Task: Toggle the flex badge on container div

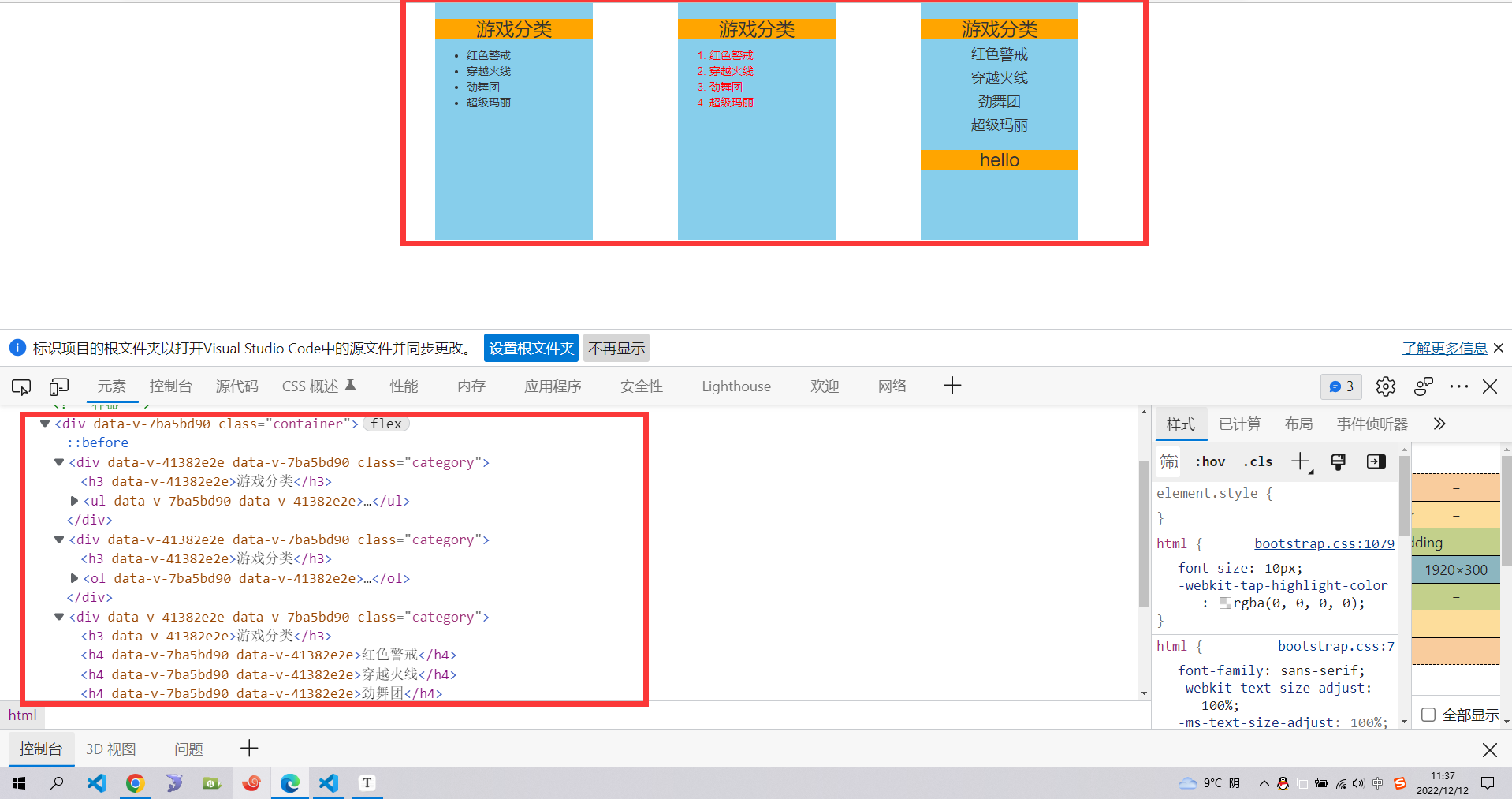Action: 386,424
